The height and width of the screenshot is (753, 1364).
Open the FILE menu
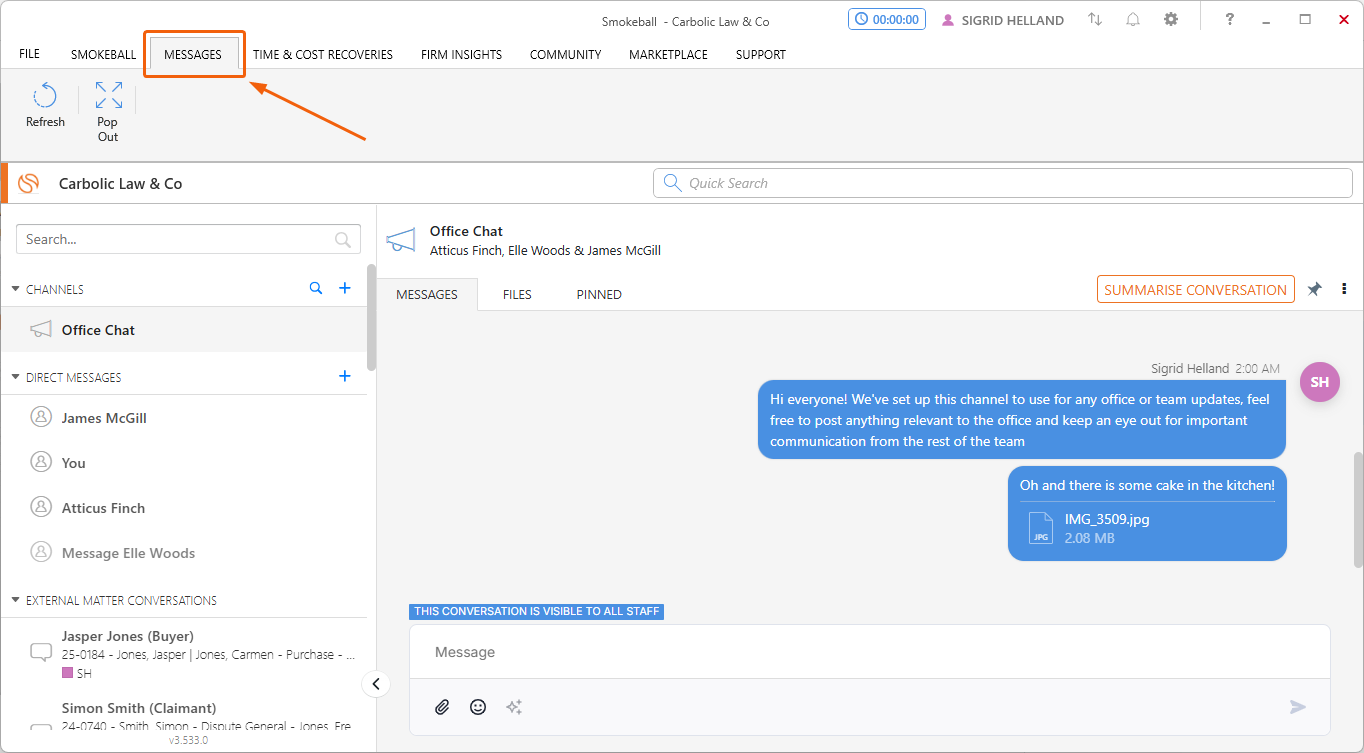pos(29,54)
